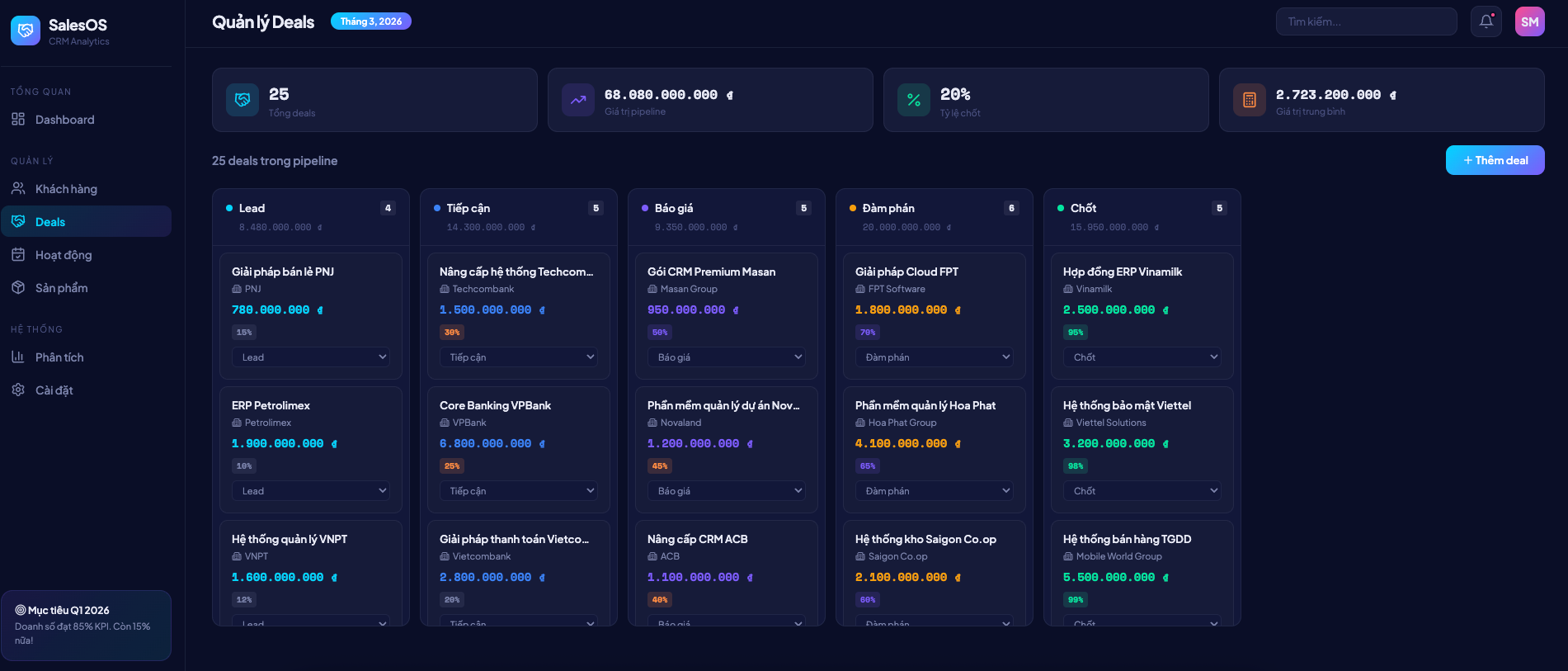Open Hoạt động menu item
Screen dimensions: 1568x671
86,255
